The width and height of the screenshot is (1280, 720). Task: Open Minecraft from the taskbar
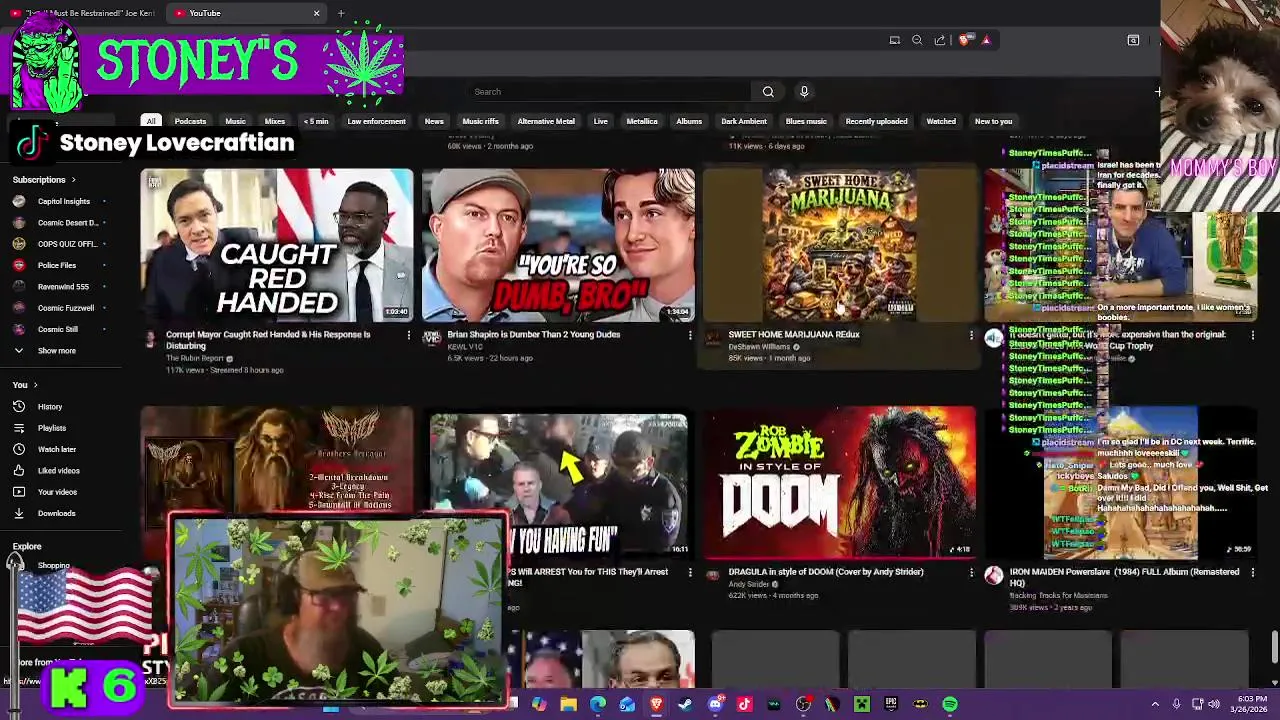[861, 705]
